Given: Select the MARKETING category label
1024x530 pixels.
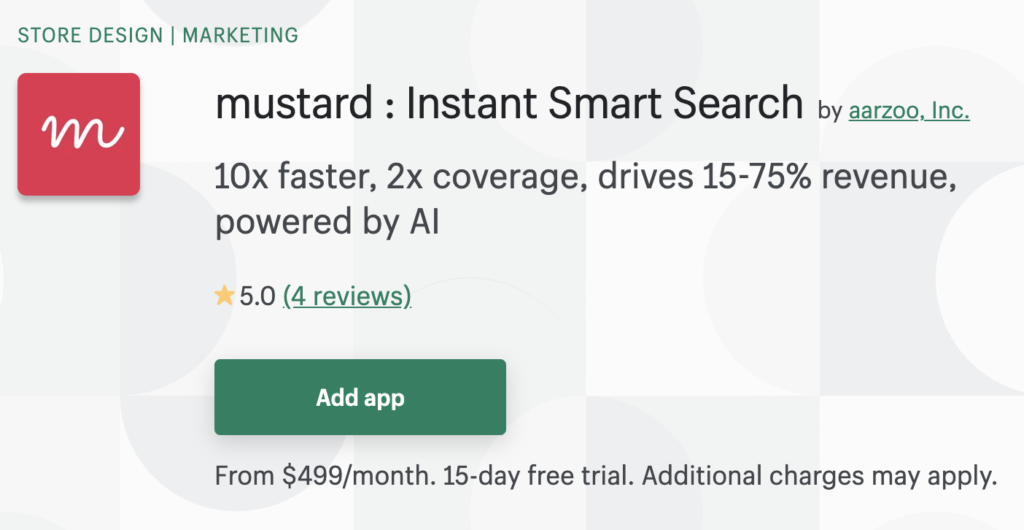Looking at the screenshot, I should 239,35.
